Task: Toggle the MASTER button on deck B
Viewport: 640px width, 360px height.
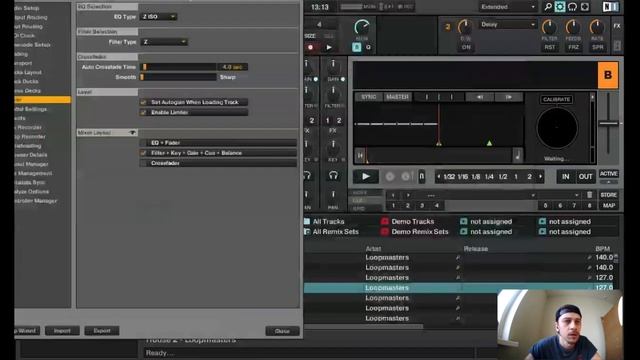Action: [x=398, y=97]
